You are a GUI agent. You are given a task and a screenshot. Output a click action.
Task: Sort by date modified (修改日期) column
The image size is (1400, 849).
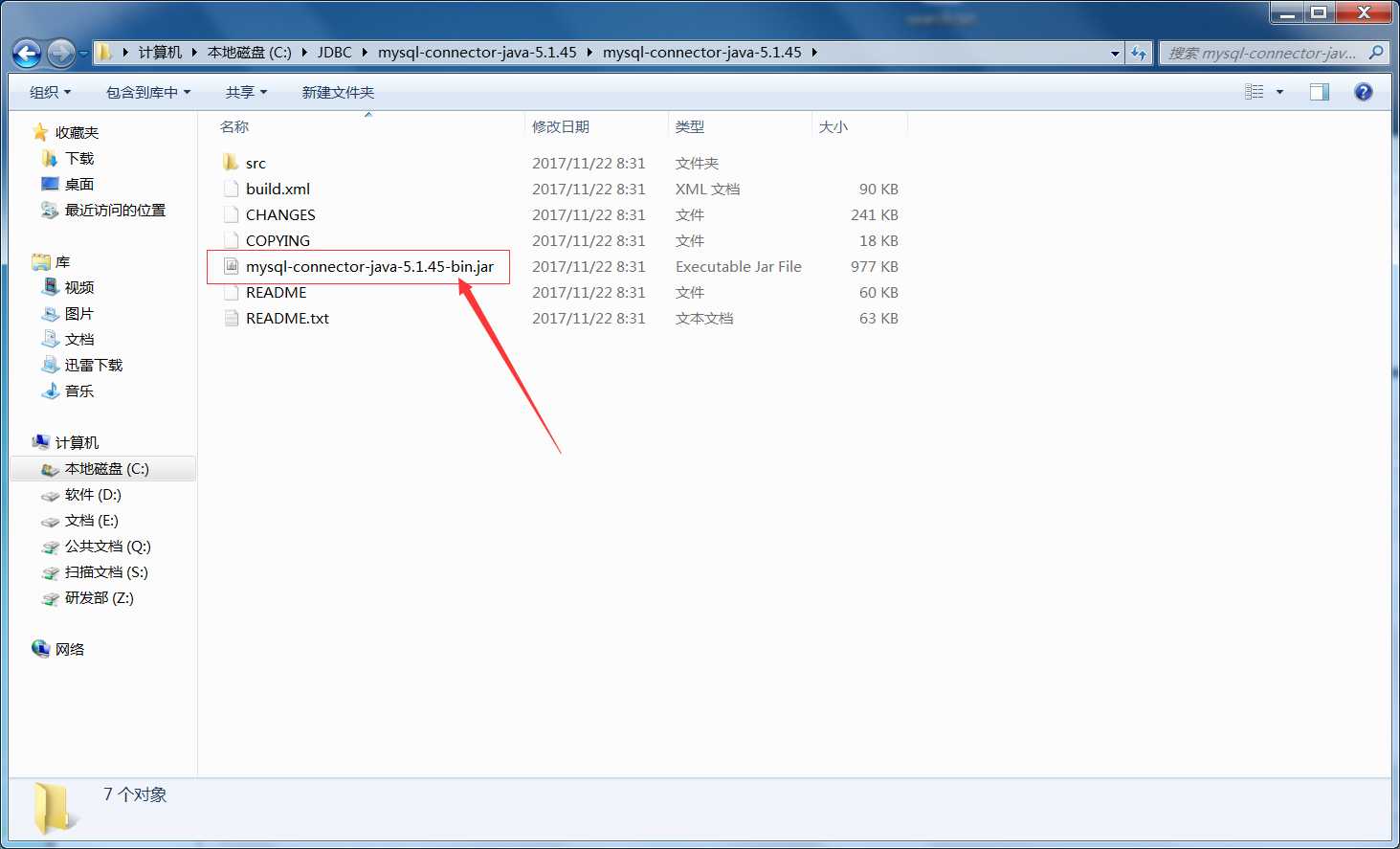561,126
